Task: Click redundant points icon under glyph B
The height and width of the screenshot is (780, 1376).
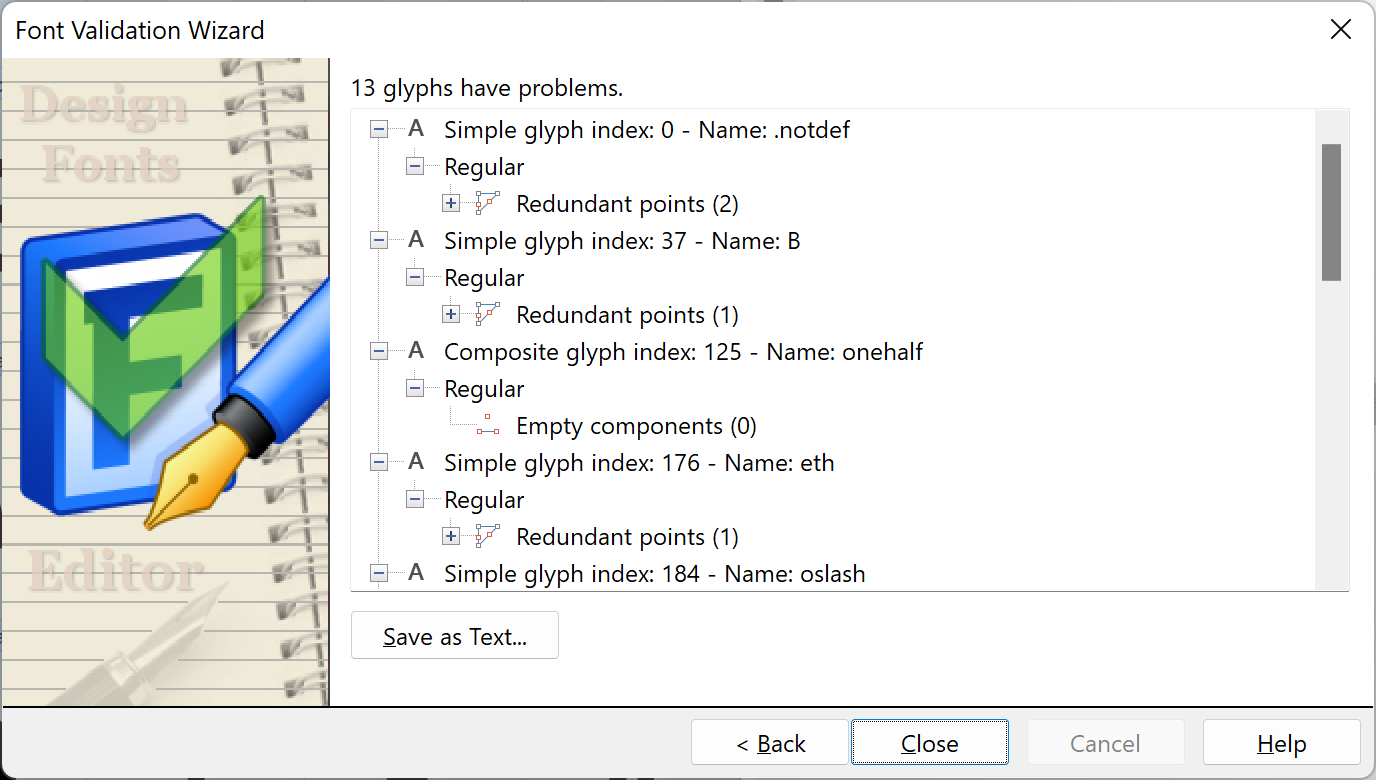Action: (x=487, y=315)
